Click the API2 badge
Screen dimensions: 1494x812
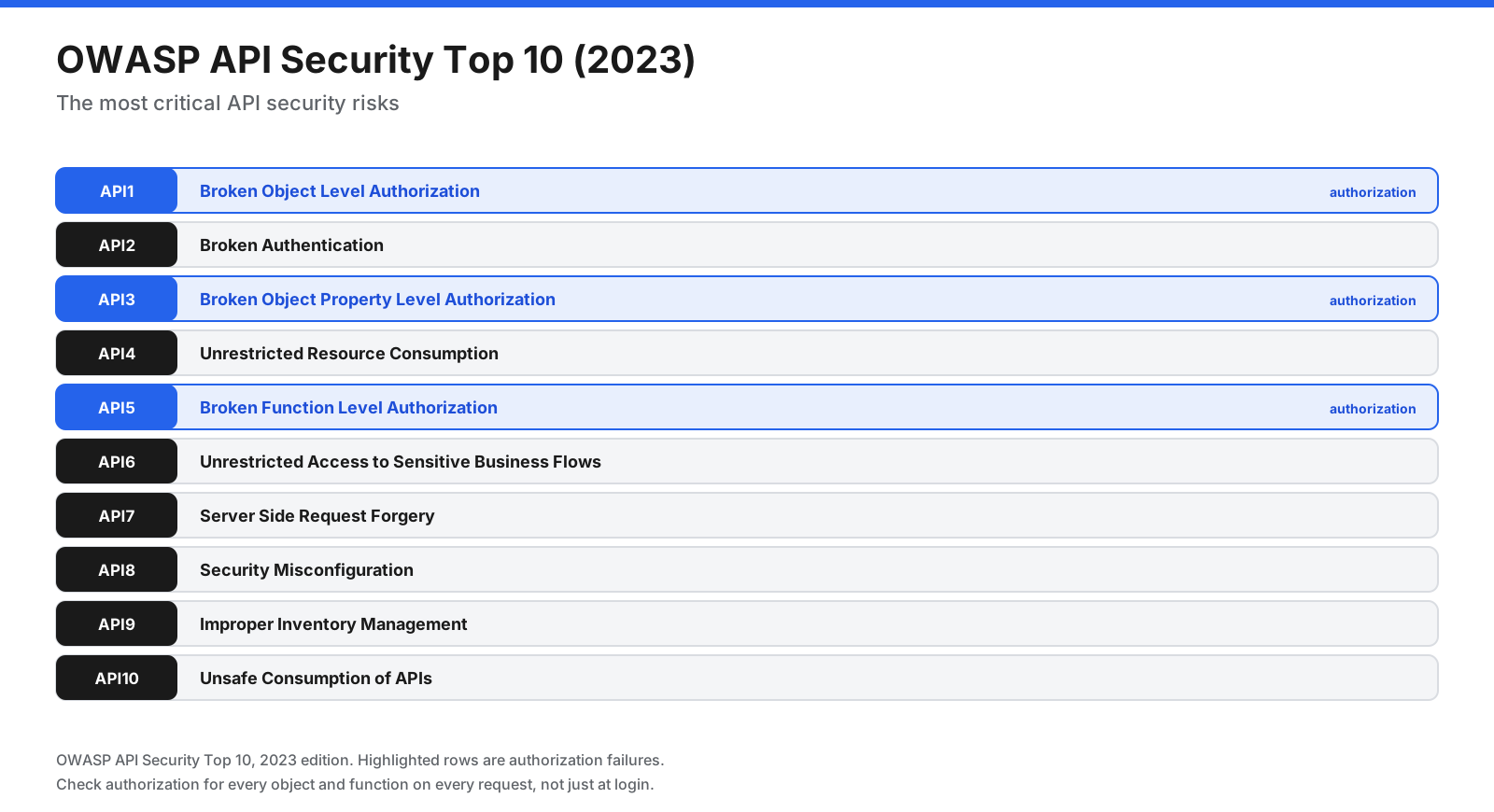click(x=117, y=245)
